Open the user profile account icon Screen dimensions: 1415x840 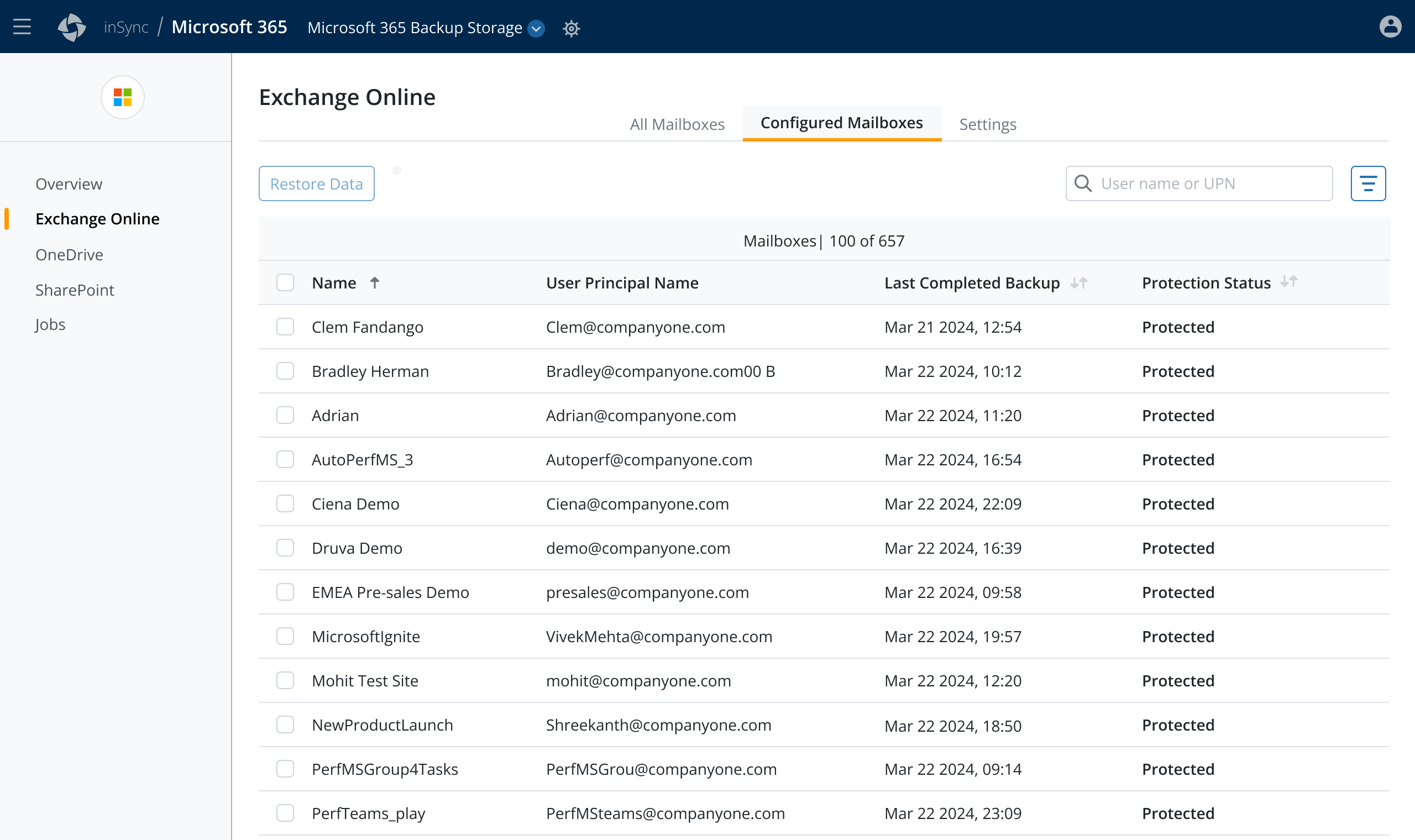1390,27
